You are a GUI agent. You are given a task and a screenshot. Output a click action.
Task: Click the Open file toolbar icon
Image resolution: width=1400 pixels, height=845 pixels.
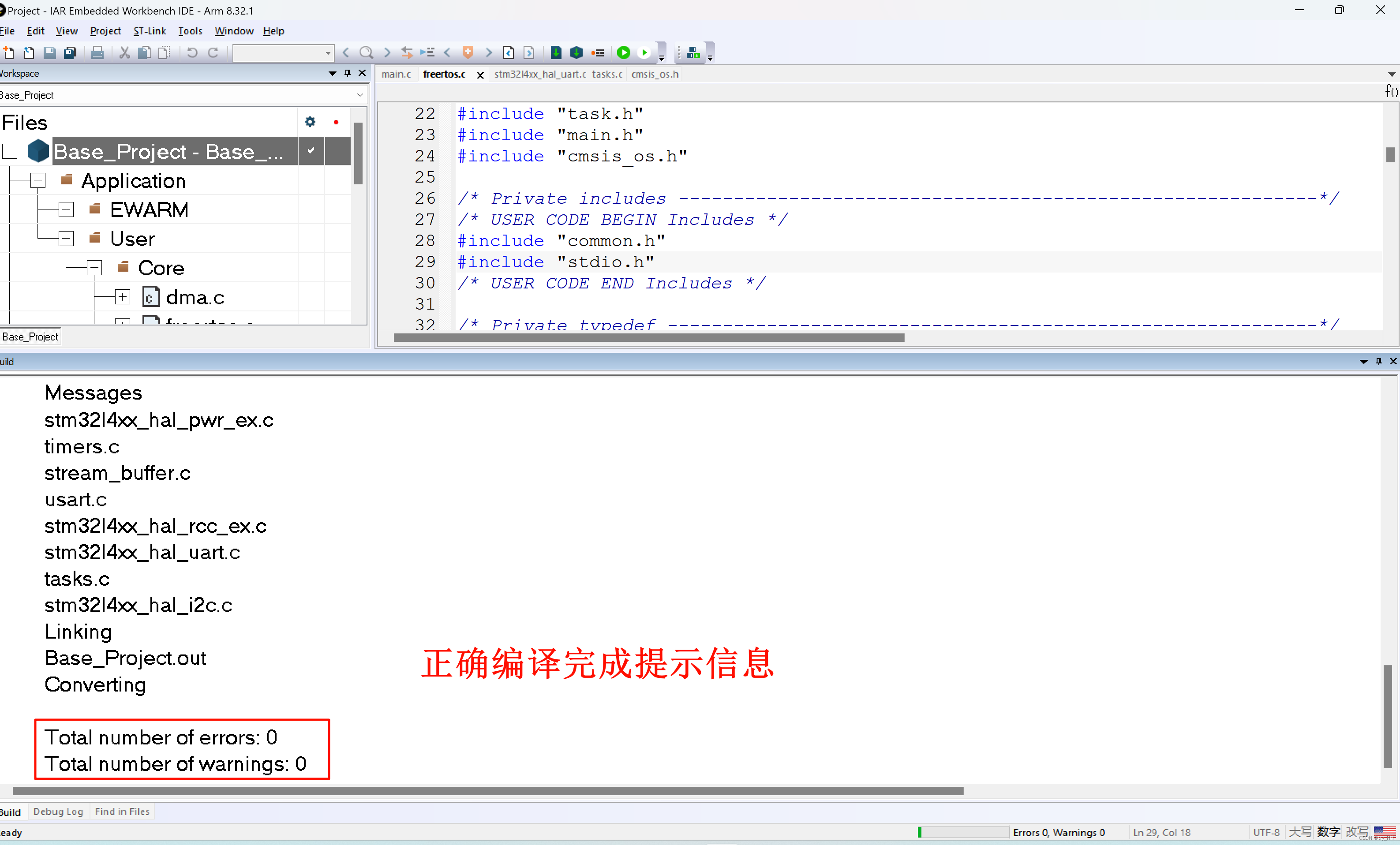[29, 53]
